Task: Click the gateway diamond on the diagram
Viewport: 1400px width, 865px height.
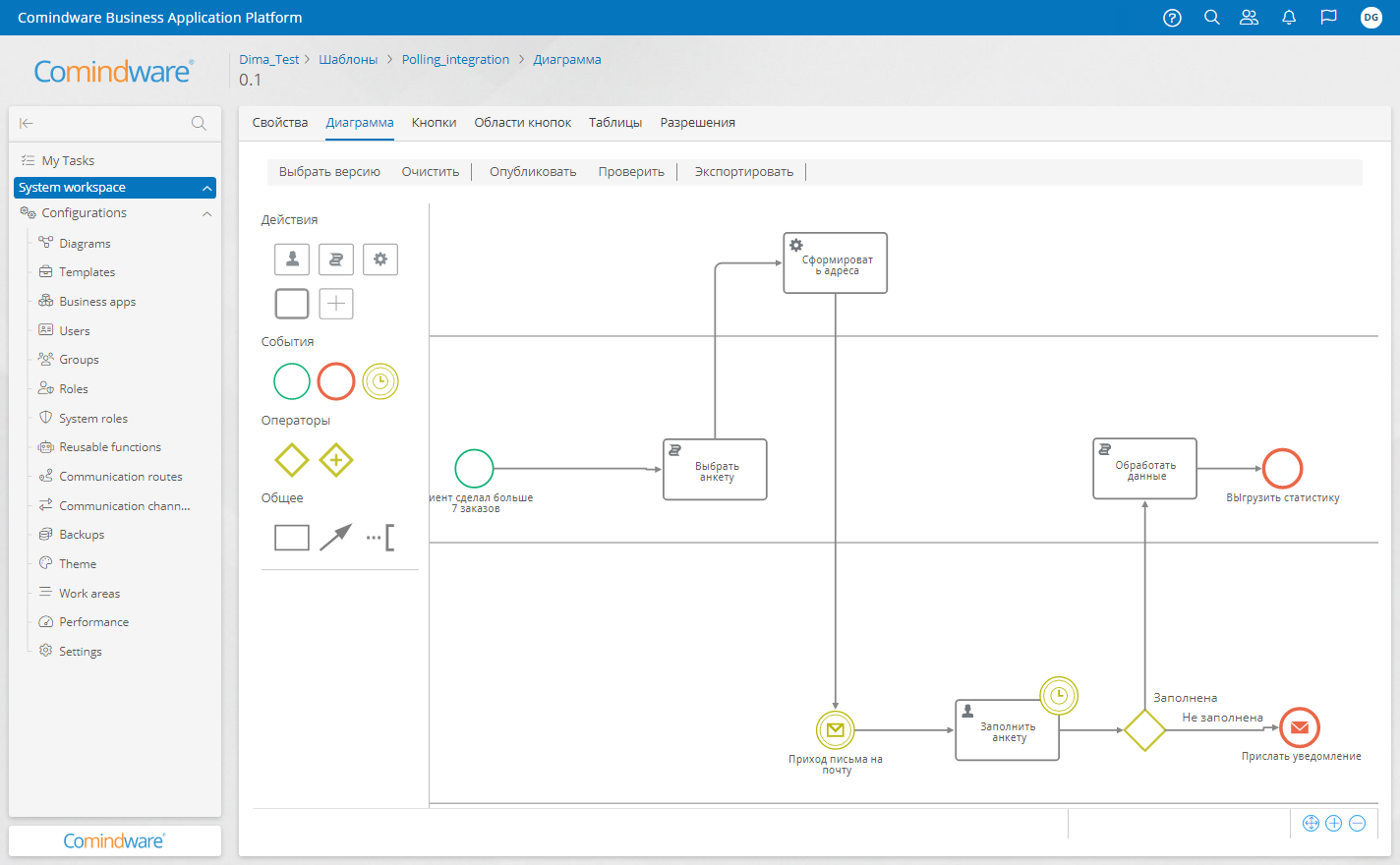Action: coord(1145,730)
